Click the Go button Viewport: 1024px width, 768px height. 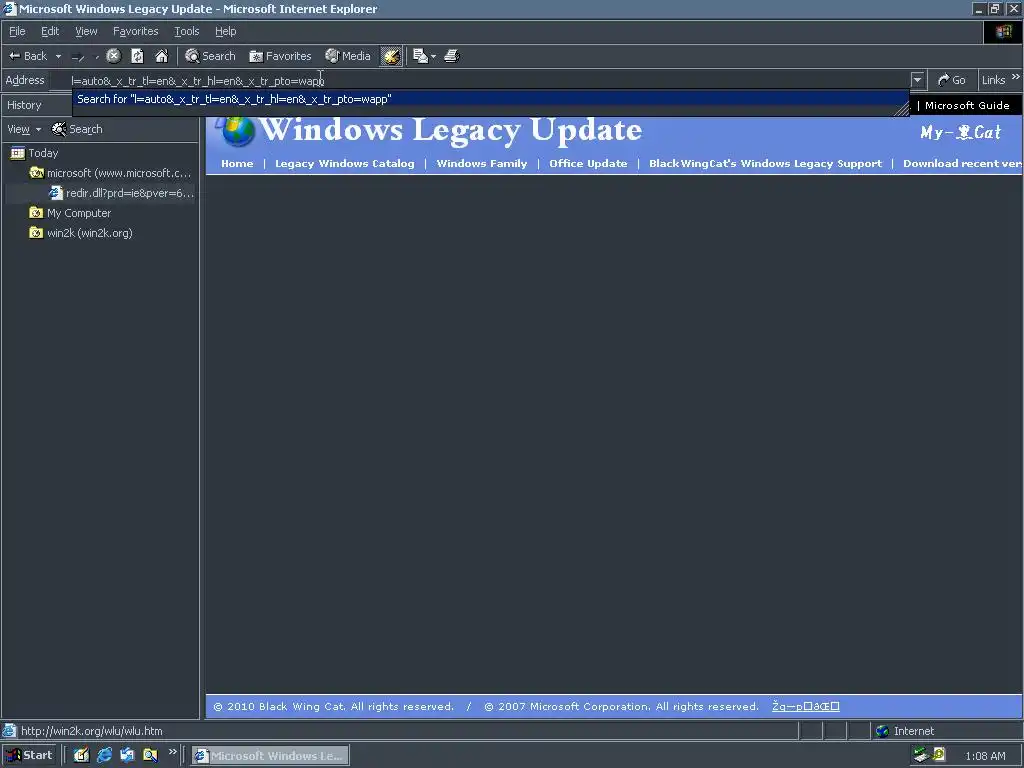951,80
